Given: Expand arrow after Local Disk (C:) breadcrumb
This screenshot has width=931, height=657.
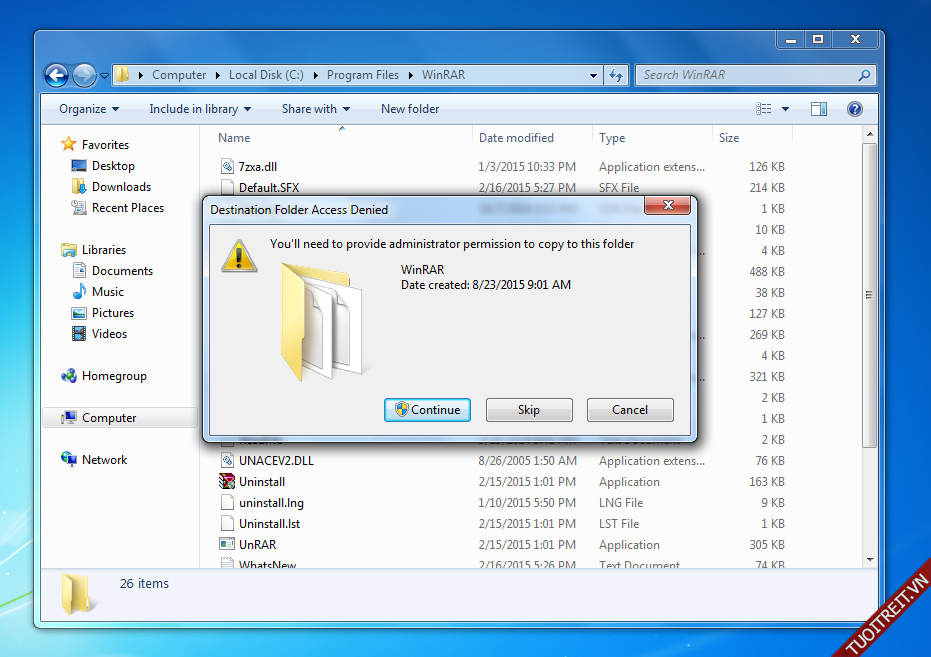Looking at the screenshot, I should (x=315, y=75).
